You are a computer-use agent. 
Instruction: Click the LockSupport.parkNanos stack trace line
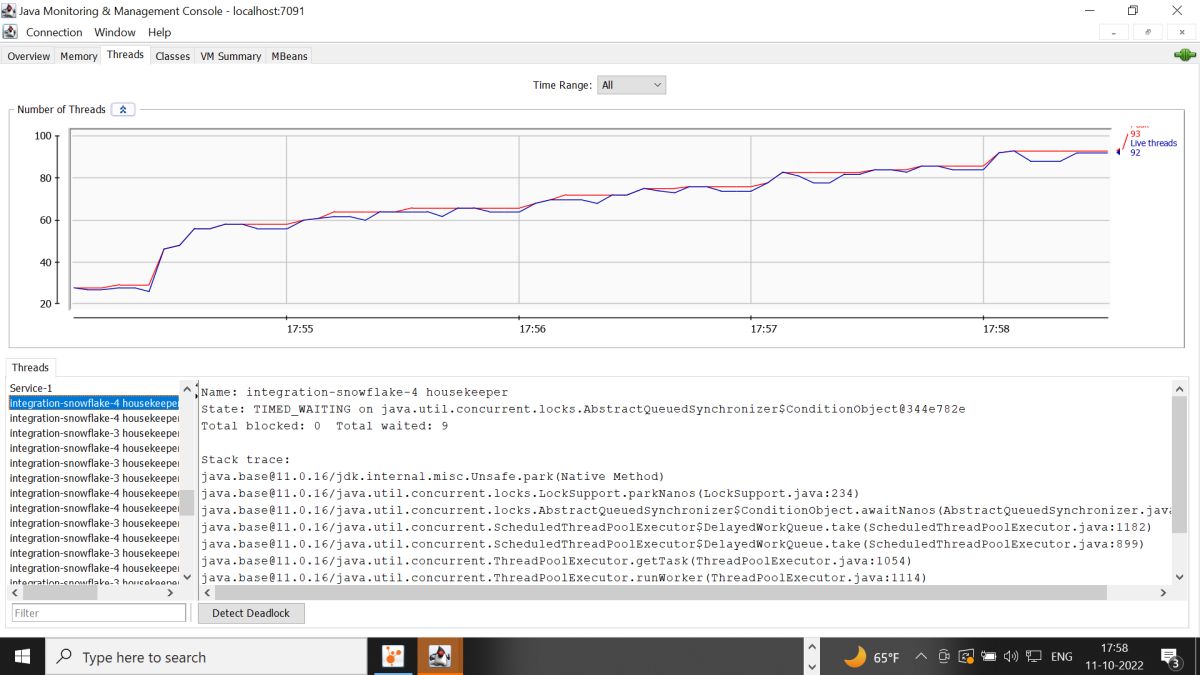coord(530,494)
